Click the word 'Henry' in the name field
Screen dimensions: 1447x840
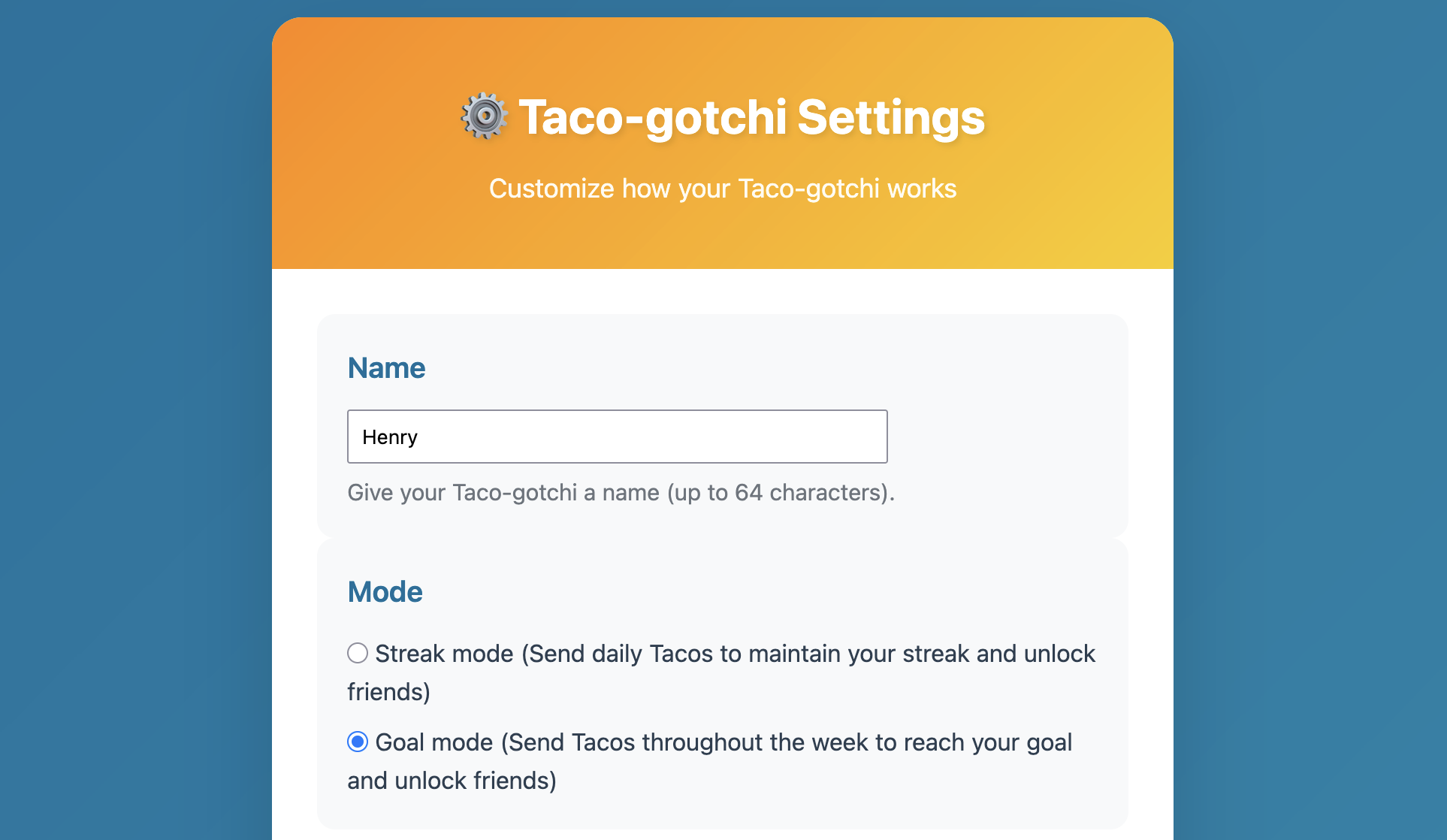click(x=389, y=437)
